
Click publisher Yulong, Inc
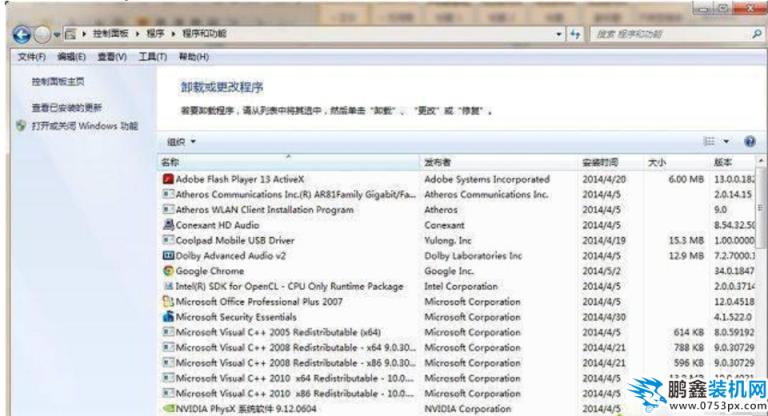point(448,240)
